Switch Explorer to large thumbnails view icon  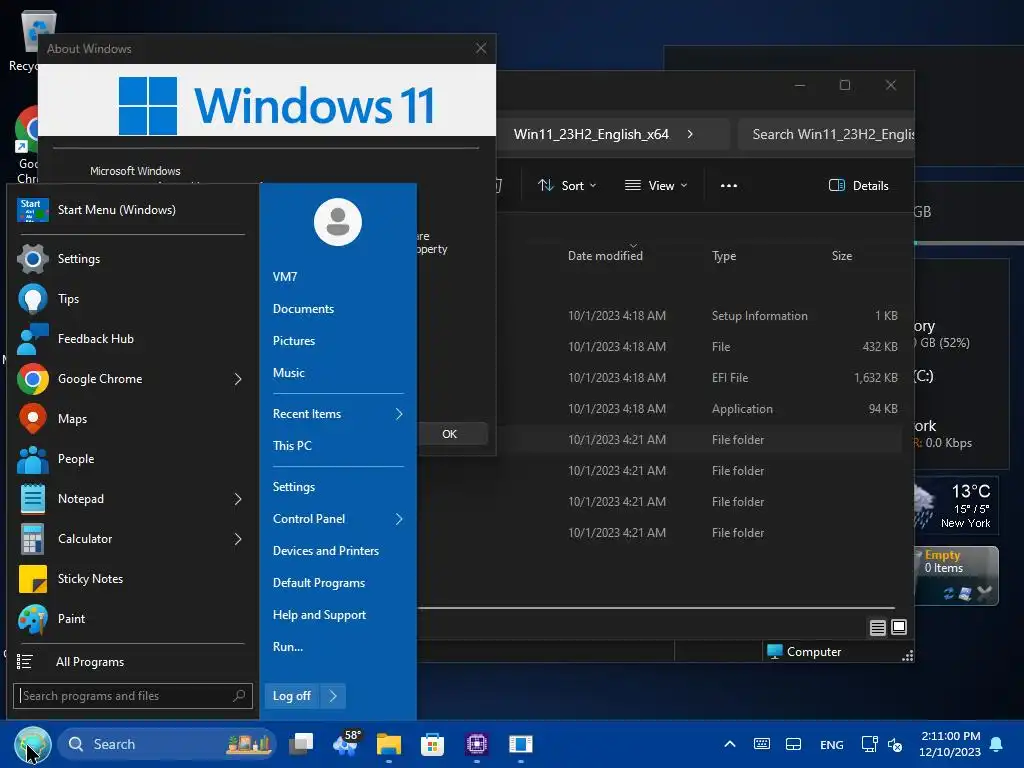[899, 627]
